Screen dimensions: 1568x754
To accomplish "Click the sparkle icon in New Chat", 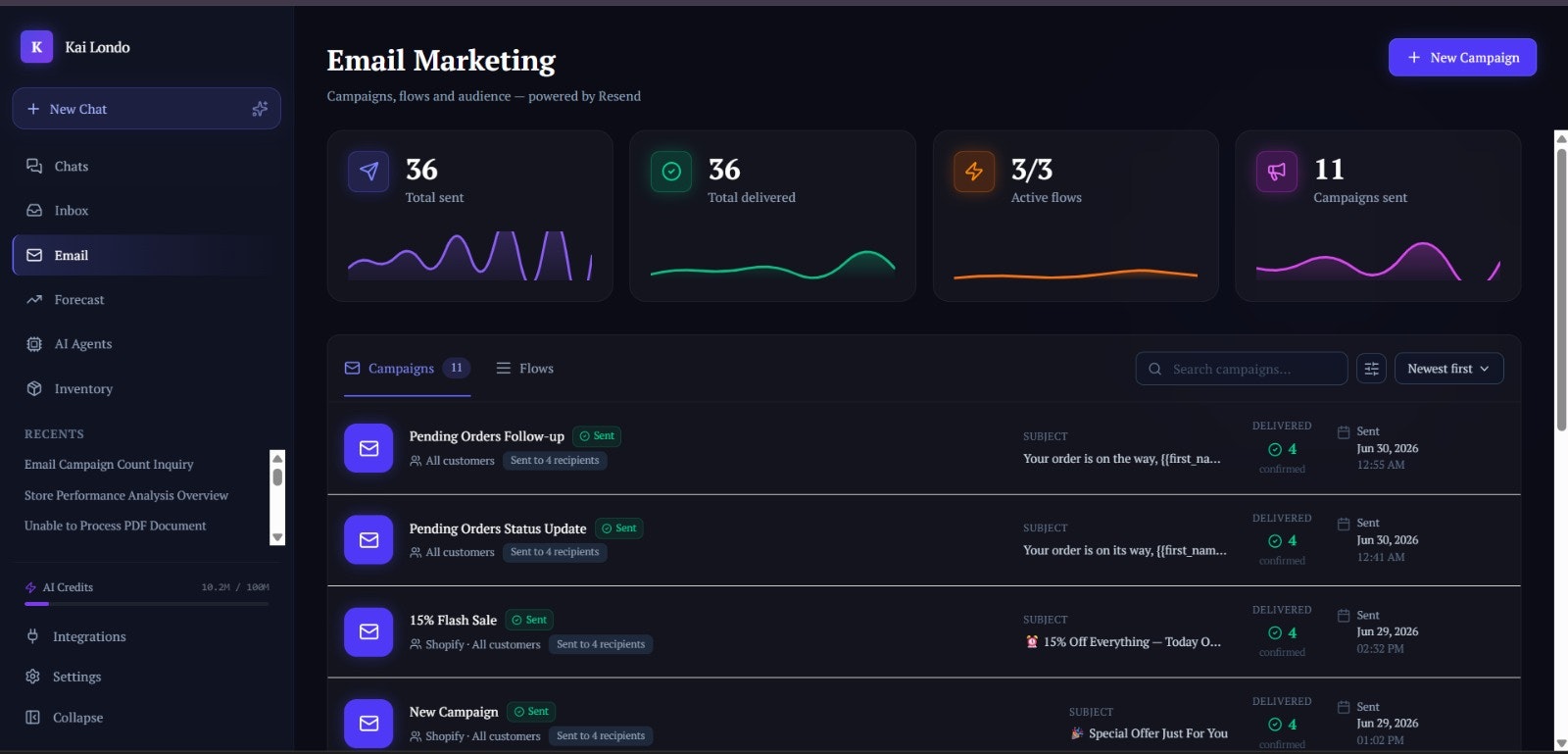I will click(x=260, y=109).
